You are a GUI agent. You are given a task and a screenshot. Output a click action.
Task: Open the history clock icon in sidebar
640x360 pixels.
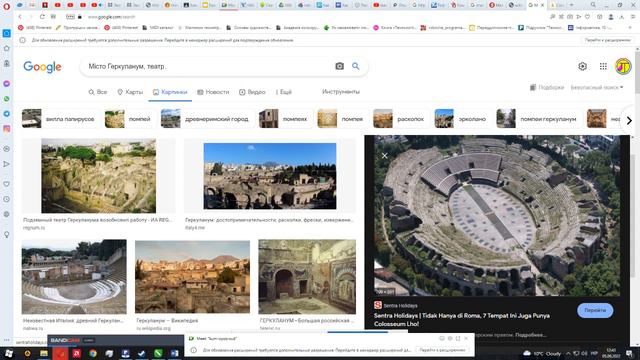point(7,199)
